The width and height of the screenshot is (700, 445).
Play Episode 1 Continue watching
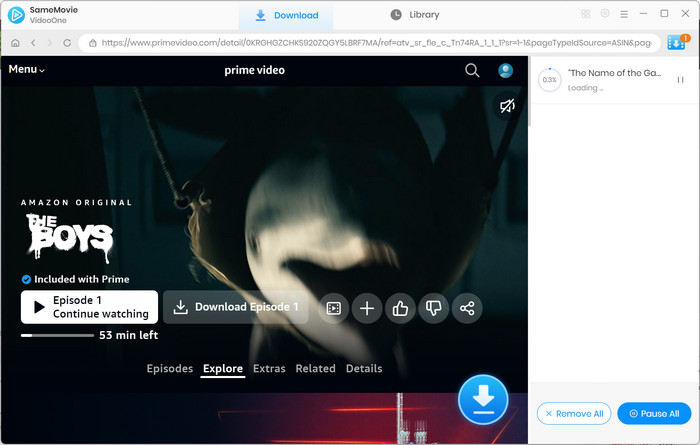coord(89,307)
